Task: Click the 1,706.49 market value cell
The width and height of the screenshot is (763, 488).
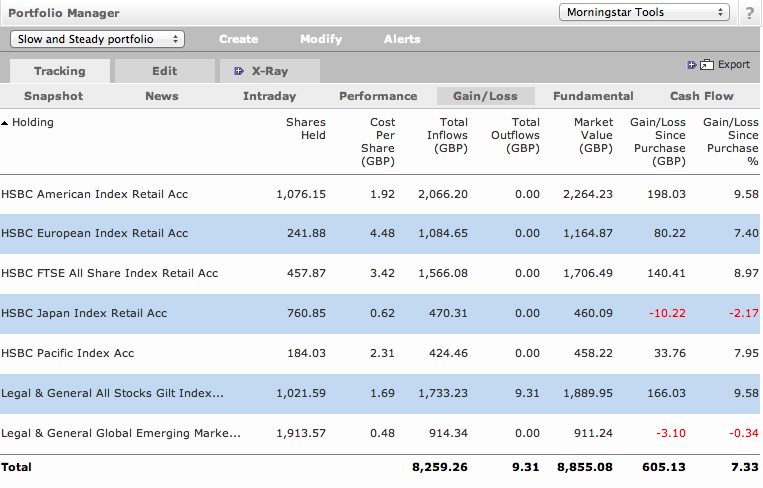Action: (x=588, y=273)
